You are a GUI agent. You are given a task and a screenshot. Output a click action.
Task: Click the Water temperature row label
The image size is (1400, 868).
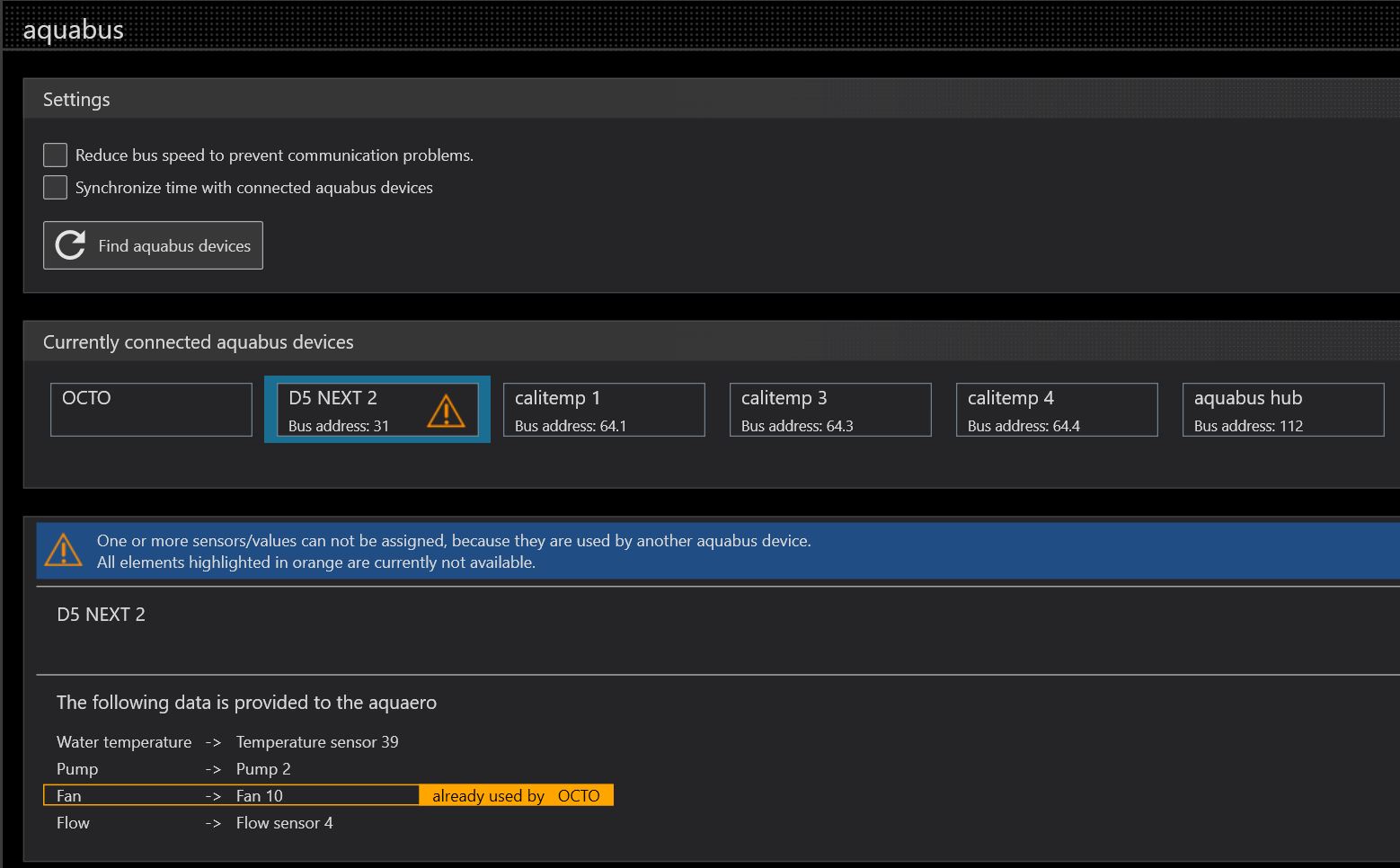[x=124, y=742]
